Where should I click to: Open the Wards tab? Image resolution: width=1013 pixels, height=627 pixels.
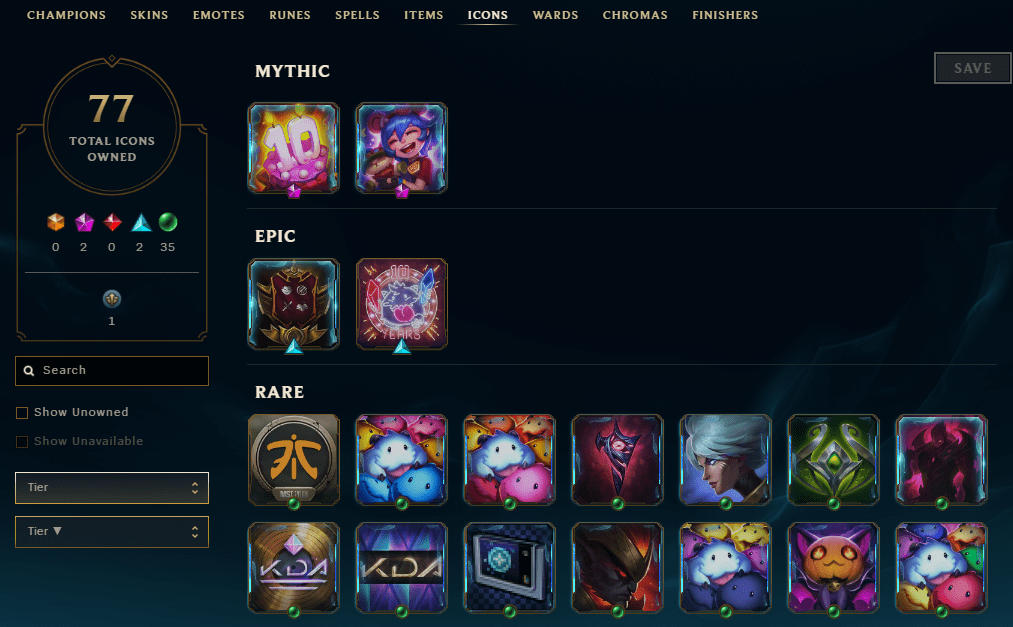pos(556,15)
